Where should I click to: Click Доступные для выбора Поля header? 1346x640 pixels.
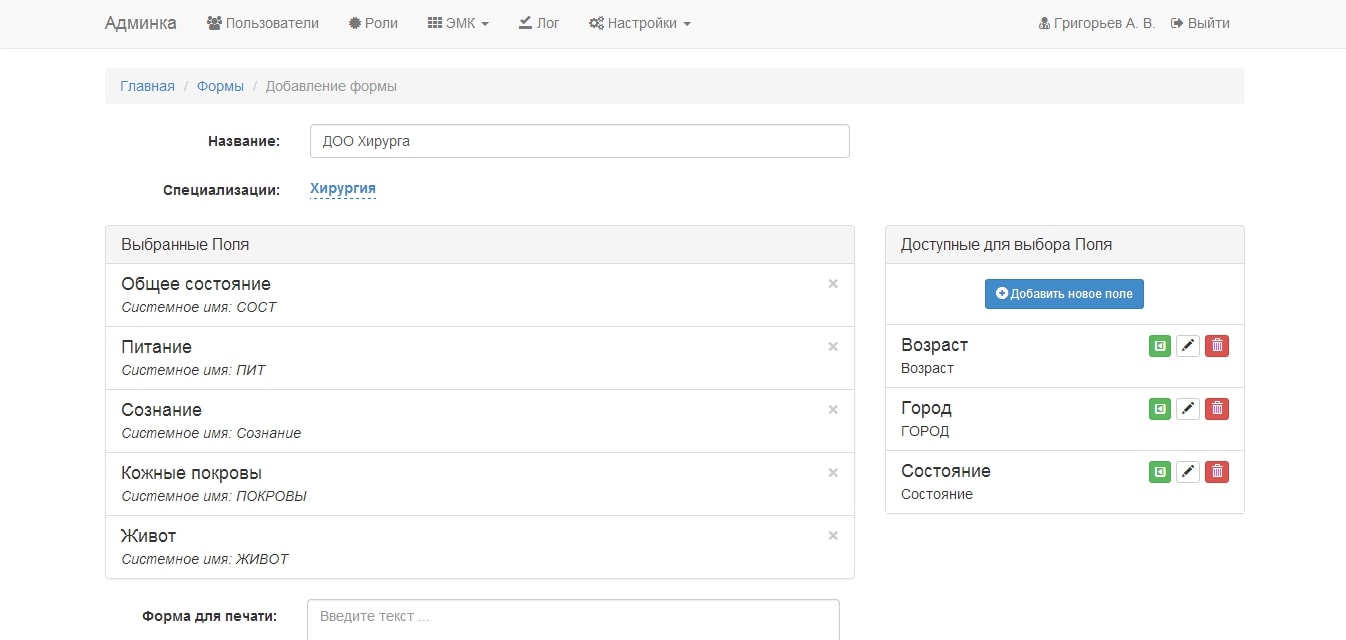[1064, 245]
